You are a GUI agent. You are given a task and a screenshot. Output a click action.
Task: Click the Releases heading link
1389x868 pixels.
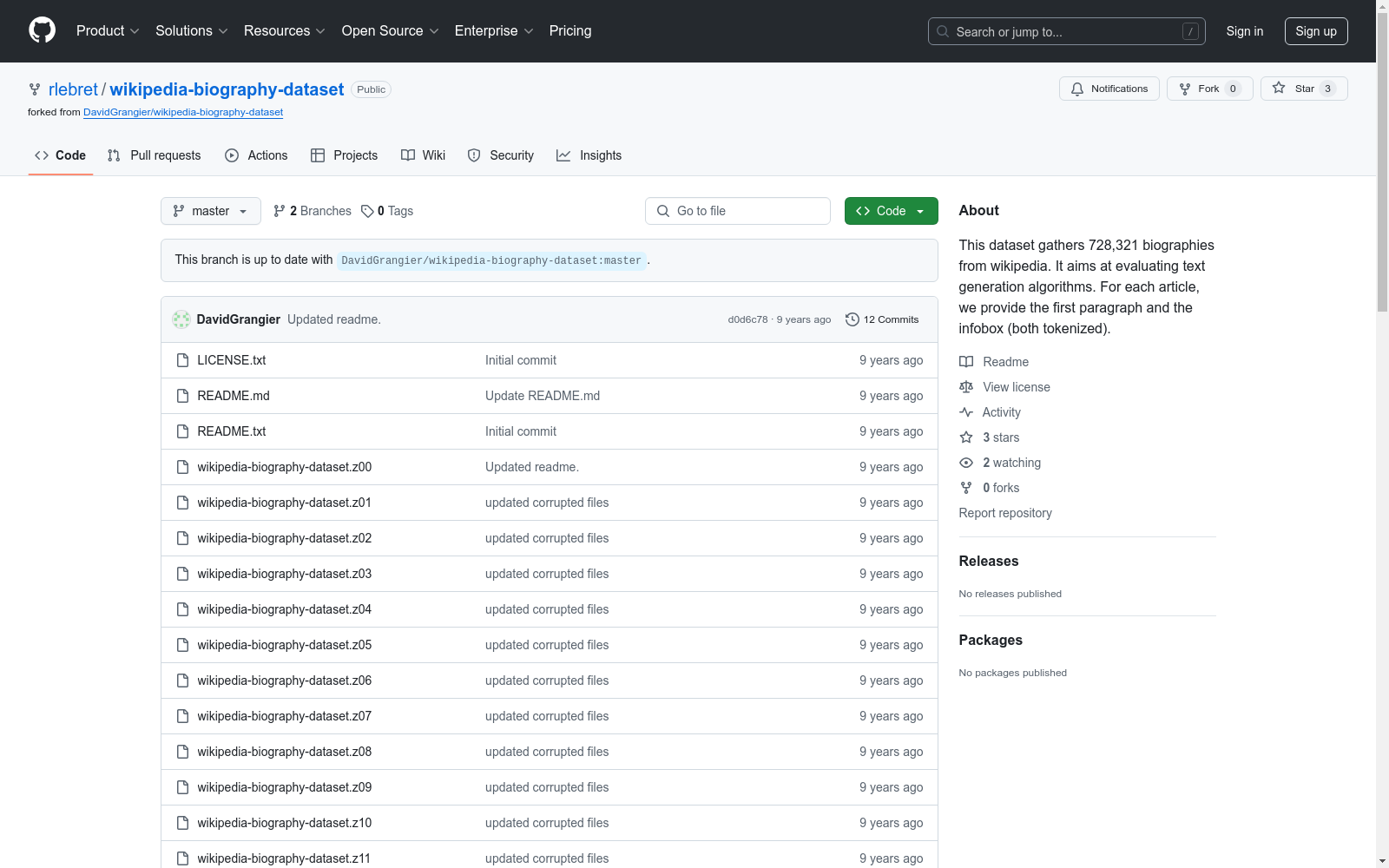(x=989, y=561)
